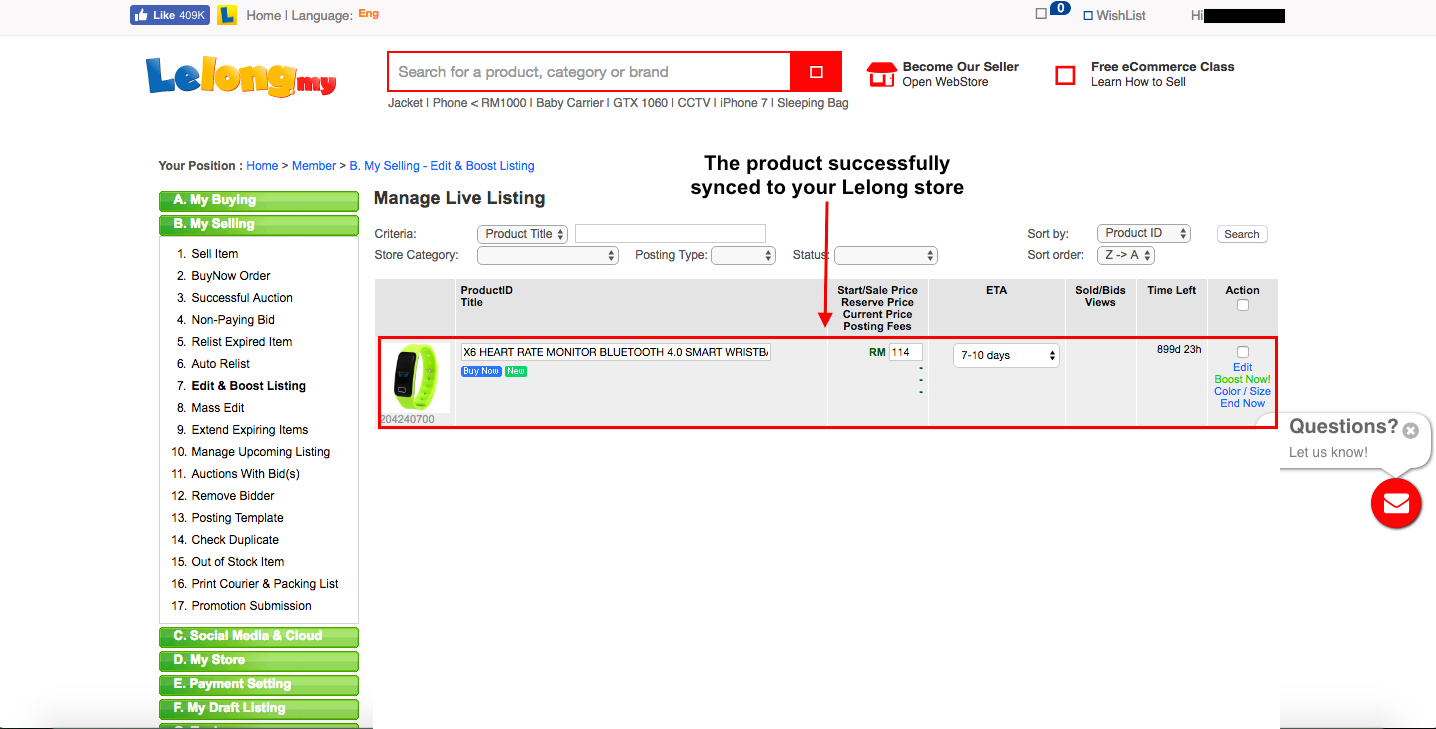The width and height of the screenshot is (1436, 729).
Task: Click the GTX 1060 suggested search link
Action: point(640,103)
